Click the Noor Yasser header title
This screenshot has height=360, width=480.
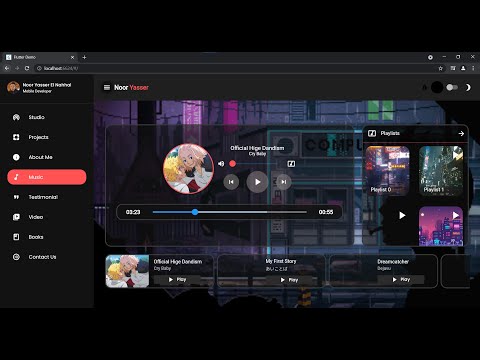tap(131, 87)
